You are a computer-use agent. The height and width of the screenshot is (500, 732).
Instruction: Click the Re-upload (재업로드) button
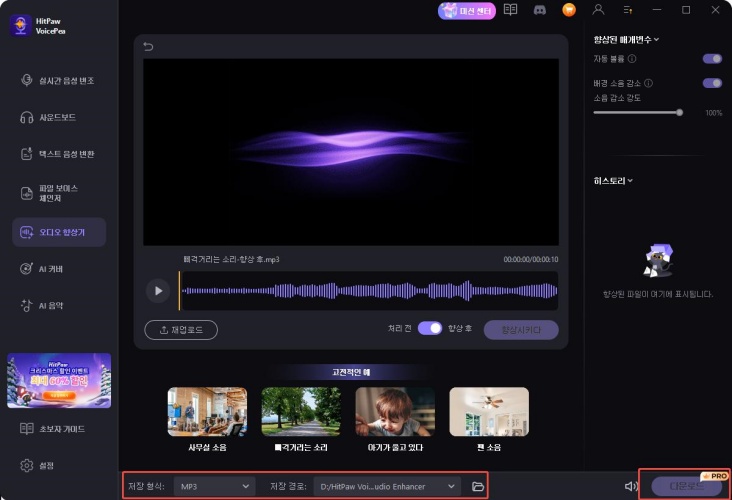pyautogui.click(x=181, y=330)
